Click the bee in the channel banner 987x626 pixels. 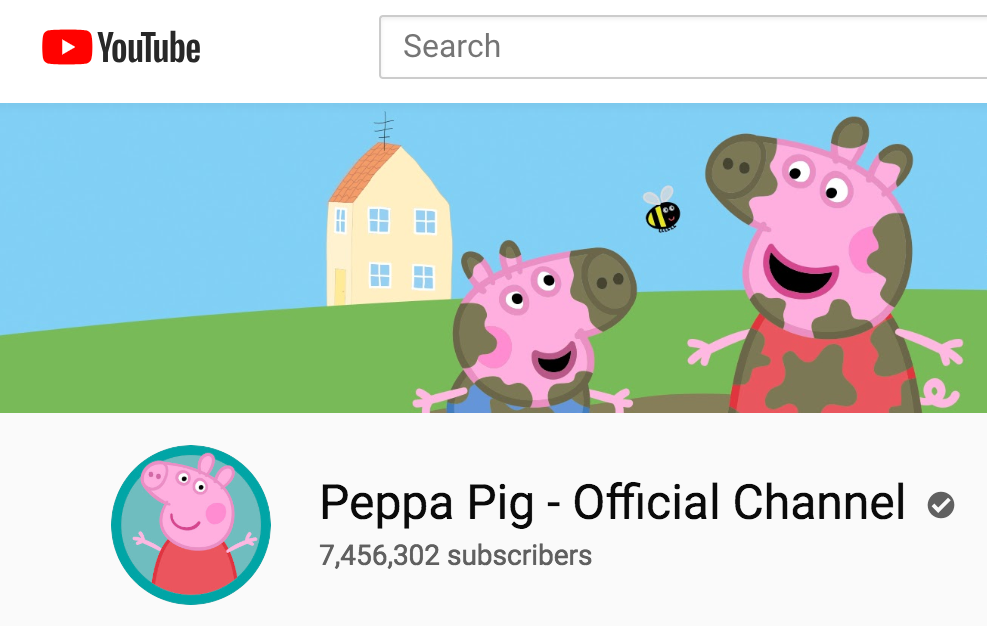(662, 211)
